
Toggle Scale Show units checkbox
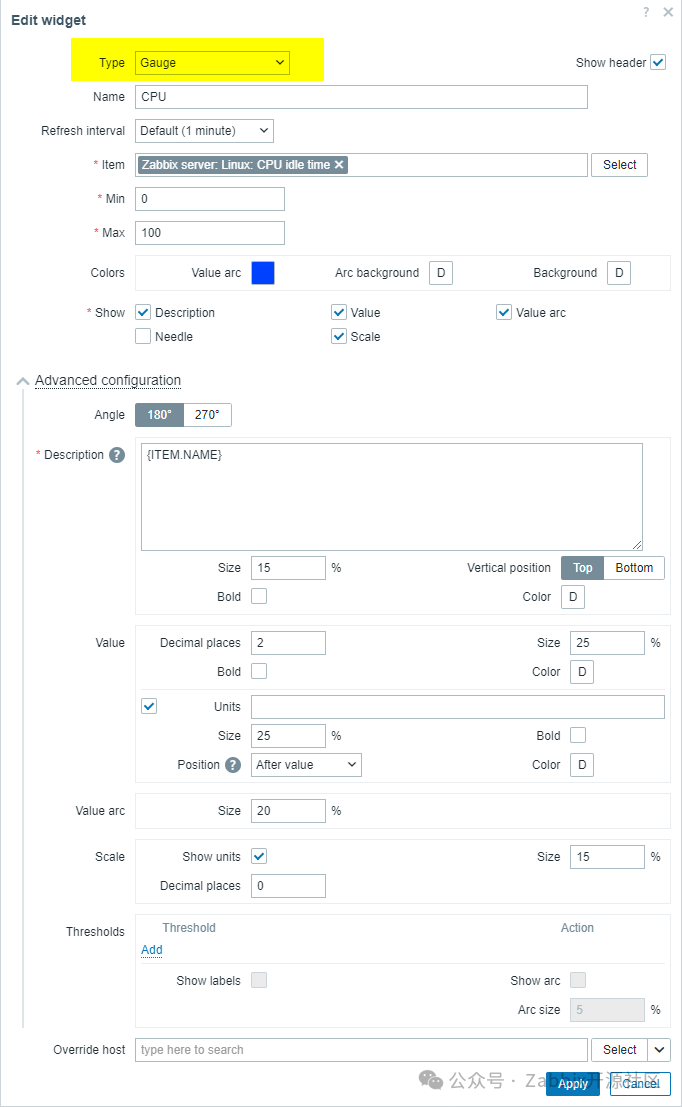coord(259,856)
